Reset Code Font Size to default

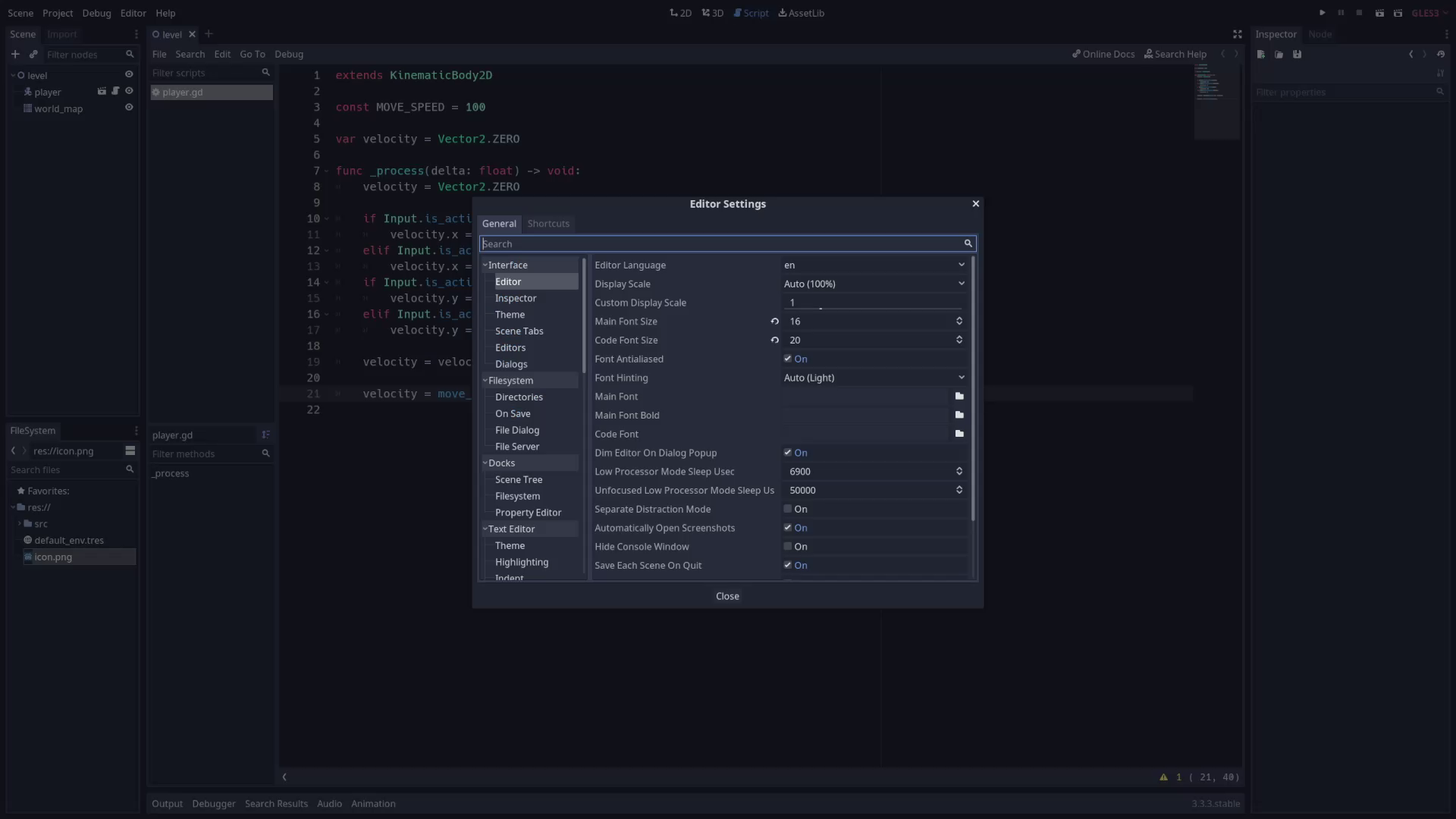775,340
